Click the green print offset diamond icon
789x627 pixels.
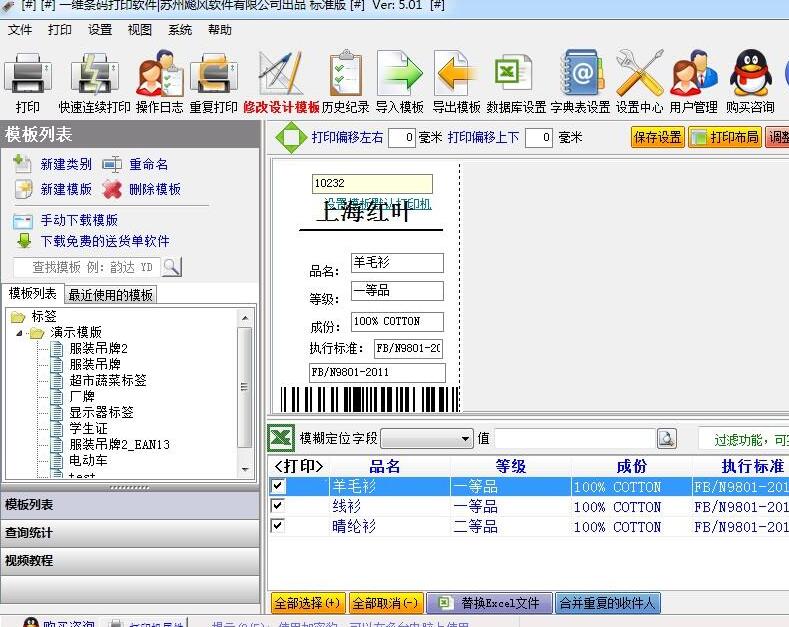click(291, 137)
